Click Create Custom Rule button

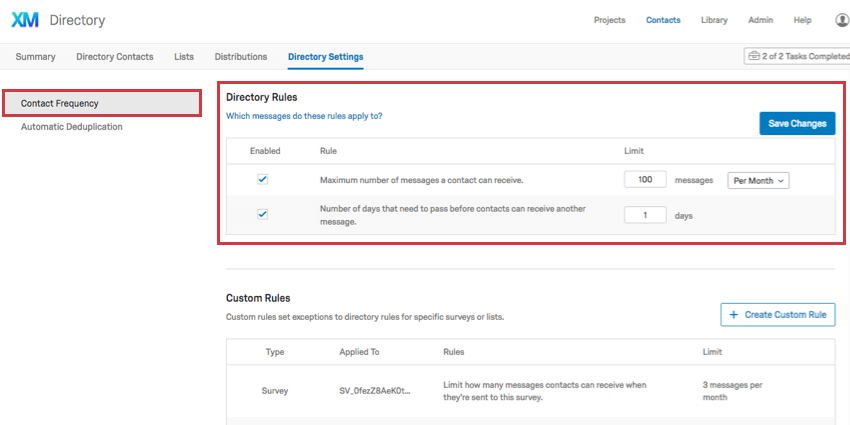pyautogui.click(x=778, y=314)
